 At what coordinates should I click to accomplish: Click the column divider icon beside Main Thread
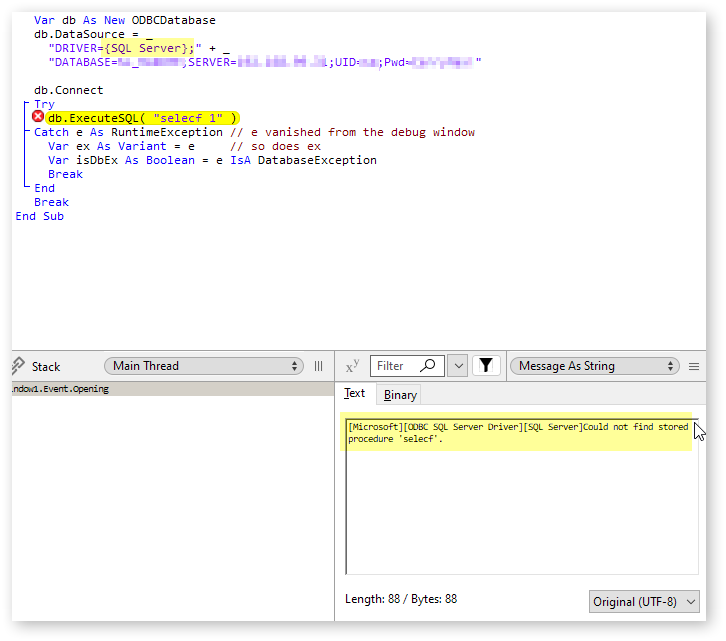[319, 366]
